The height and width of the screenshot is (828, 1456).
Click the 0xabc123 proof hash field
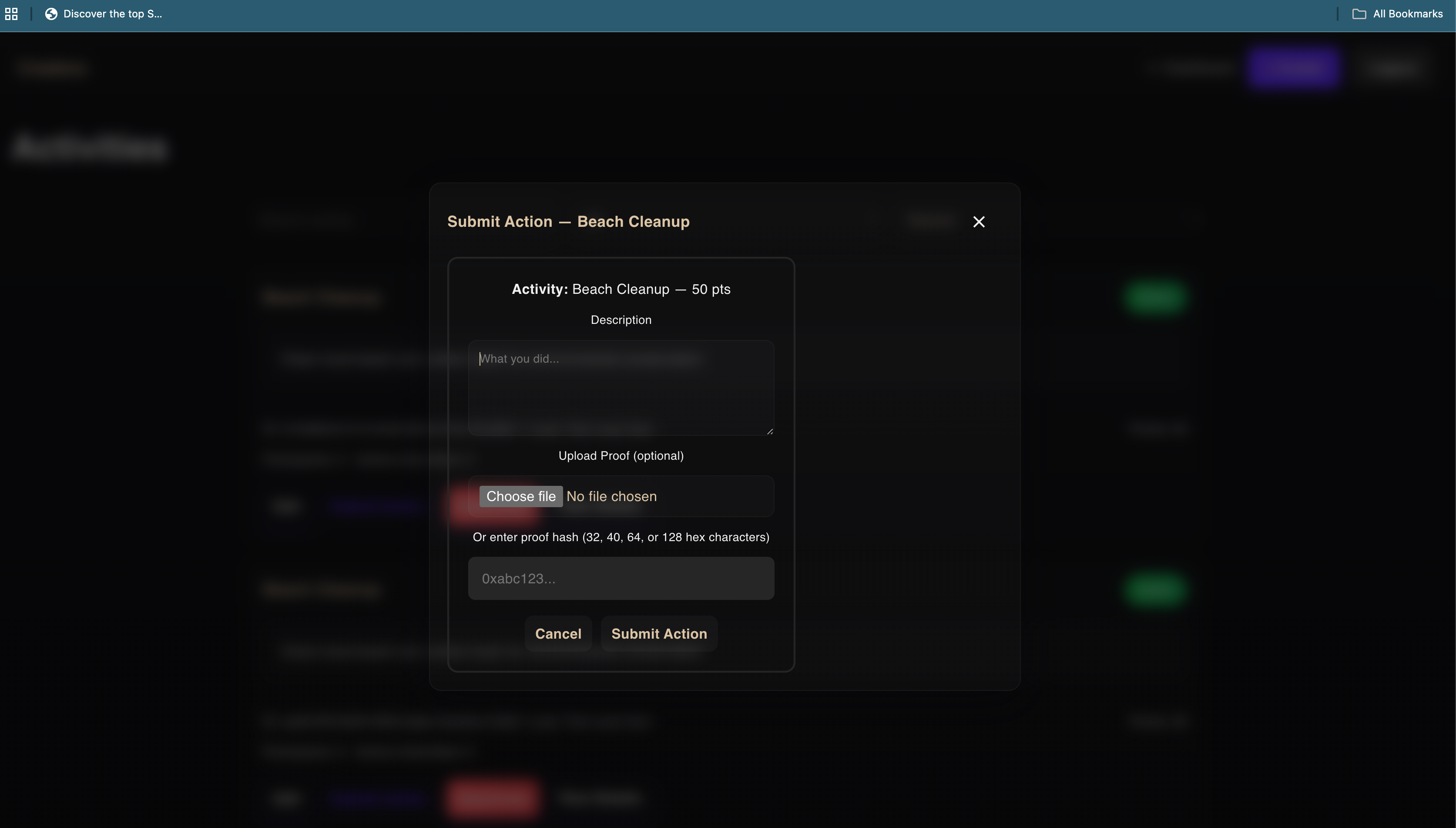[x=621, y=579]
